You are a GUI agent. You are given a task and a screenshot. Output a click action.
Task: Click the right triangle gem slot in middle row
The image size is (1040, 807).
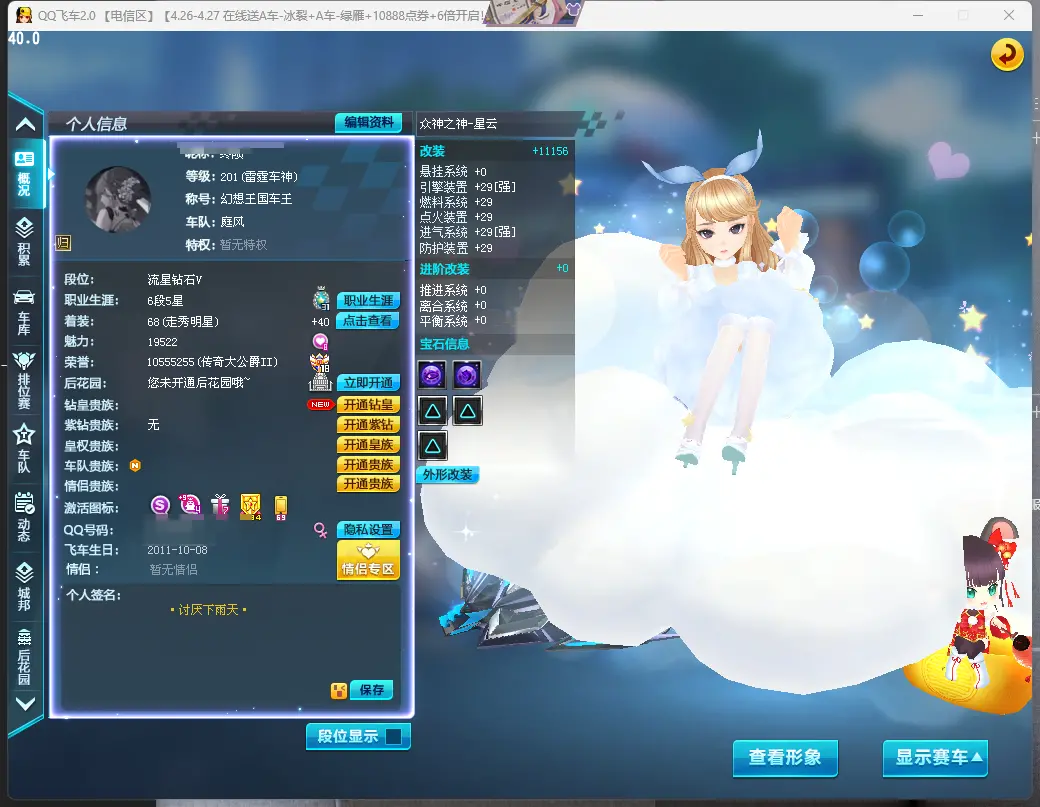(468, 411)
